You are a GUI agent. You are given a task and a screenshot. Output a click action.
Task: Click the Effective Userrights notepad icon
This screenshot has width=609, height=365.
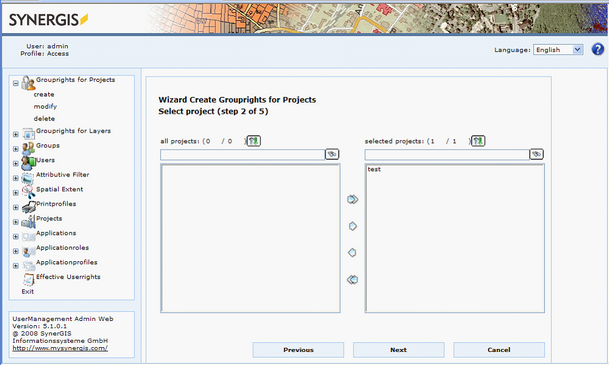tap(28, 280)
